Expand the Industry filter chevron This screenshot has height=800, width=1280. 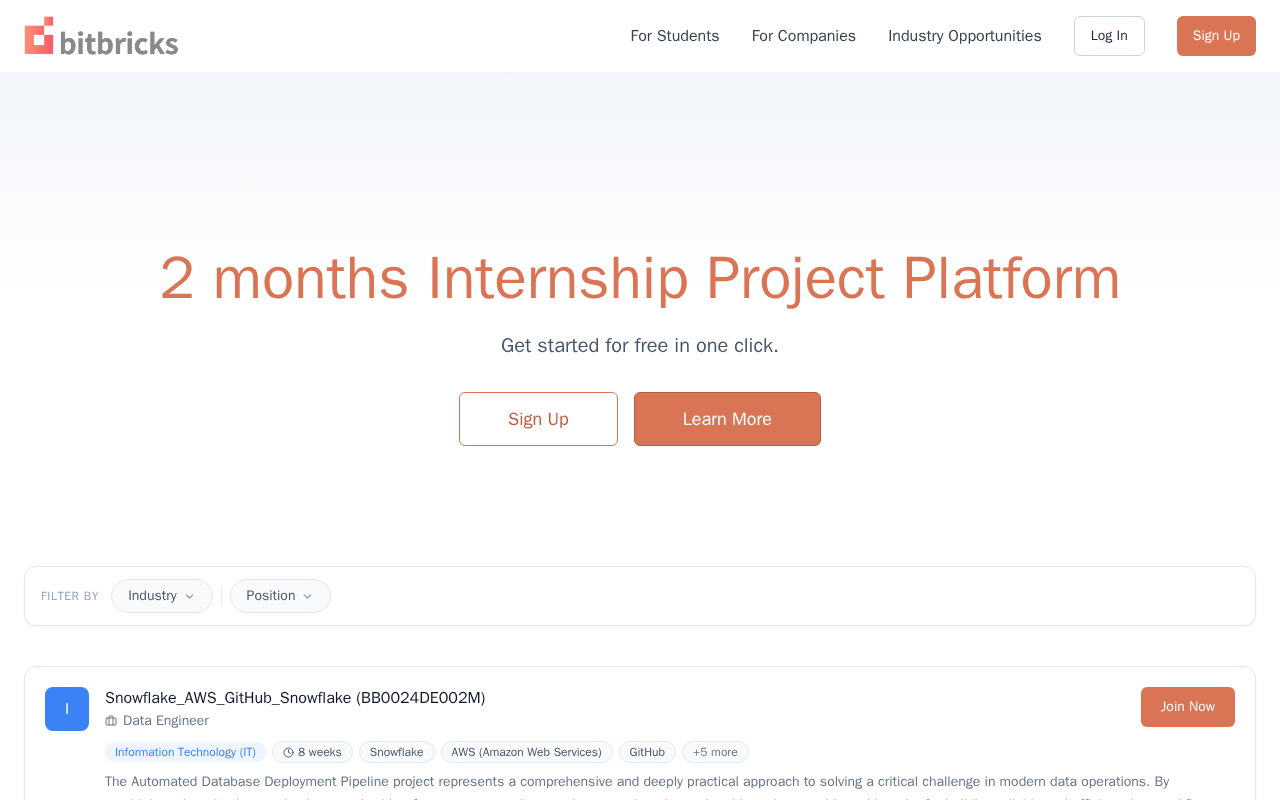[x=189, y=597]
